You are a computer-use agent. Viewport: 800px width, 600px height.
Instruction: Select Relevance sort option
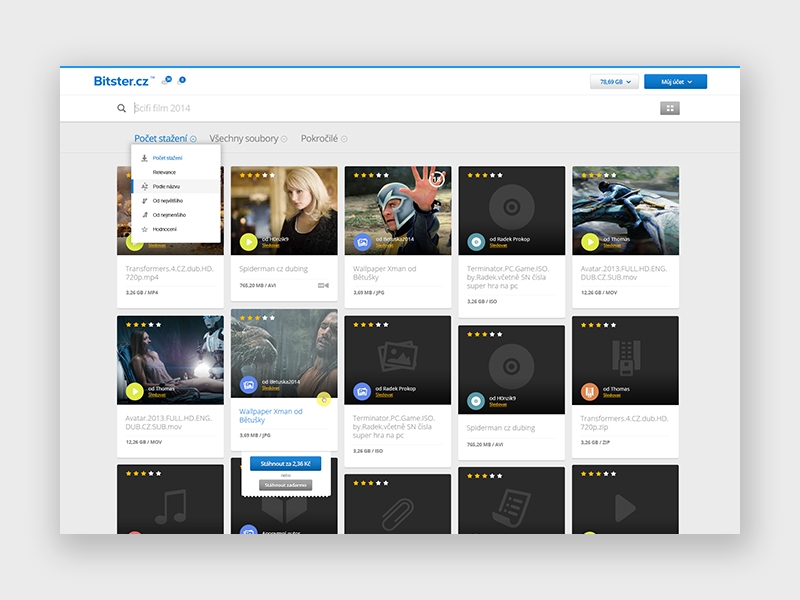(x=164, y=172)
